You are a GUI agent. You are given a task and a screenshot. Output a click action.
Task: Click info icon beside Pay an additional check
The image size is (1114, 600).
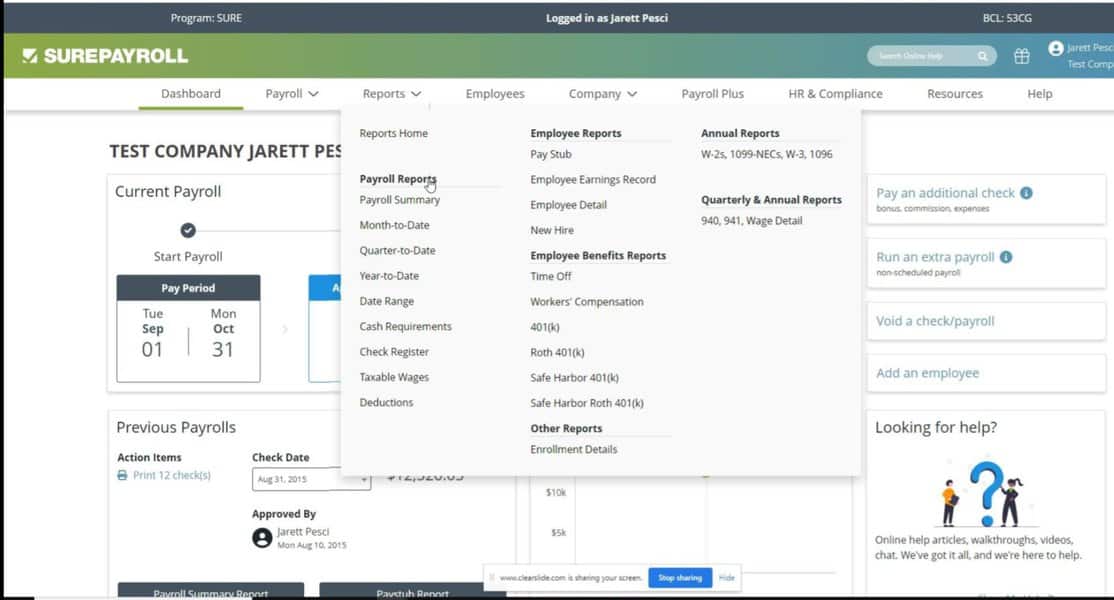coord(1026,193)
